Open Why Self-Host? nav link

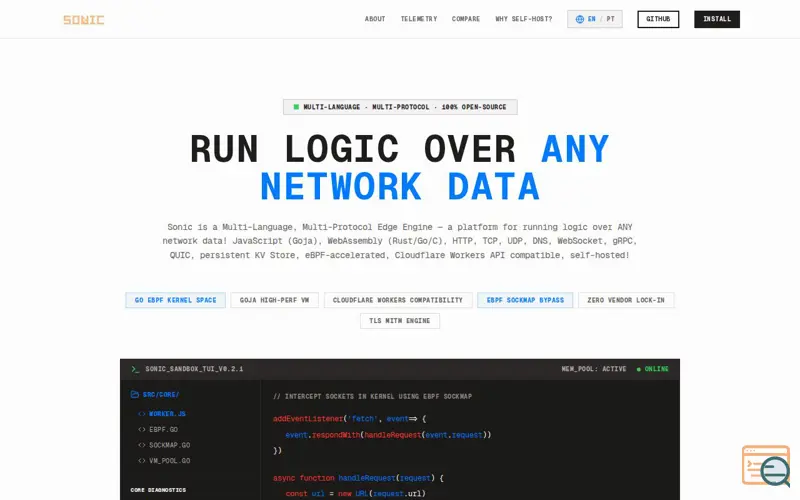pos(523,19)
